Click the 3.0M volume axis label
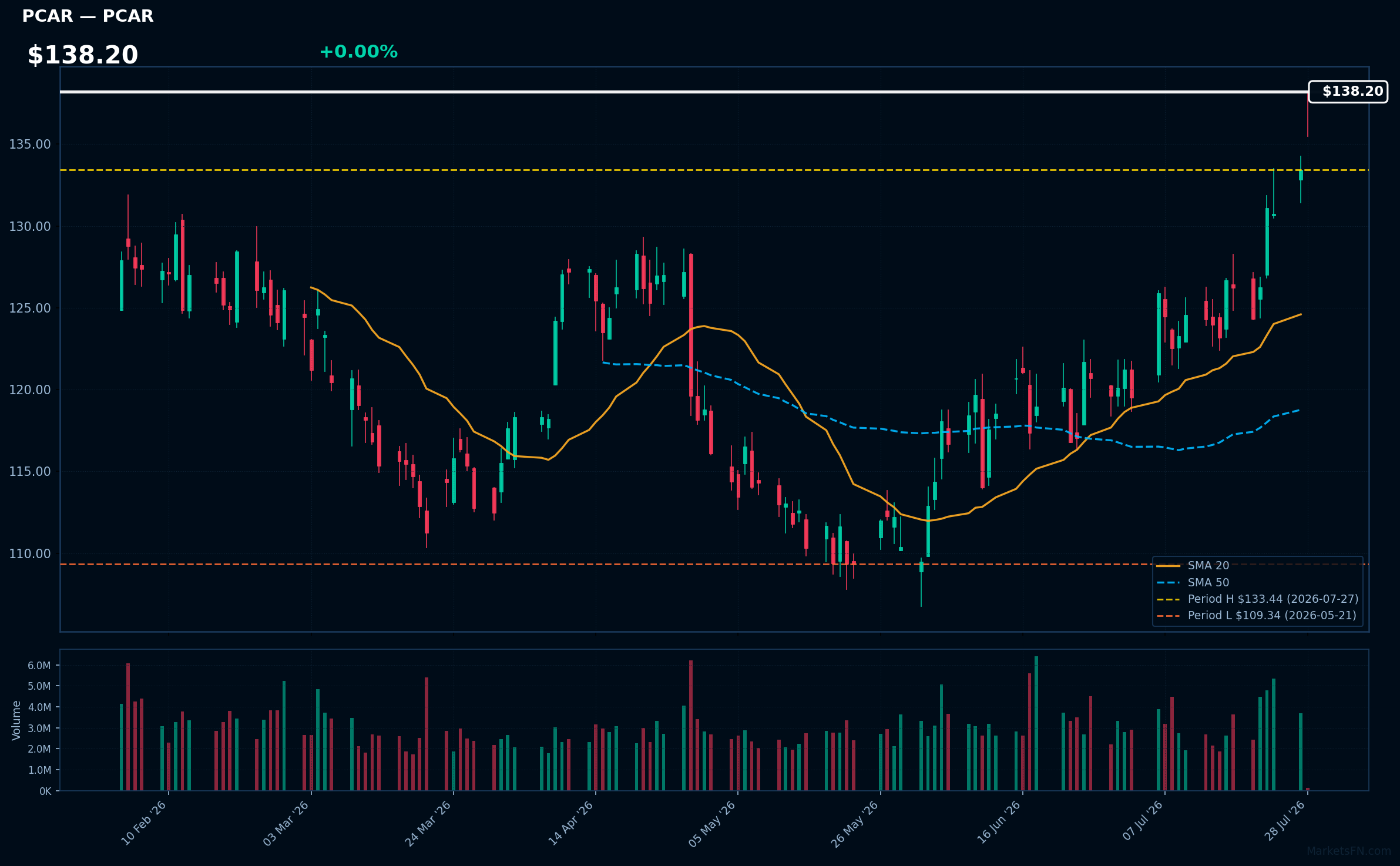The width and height of the screenshot is (1400, 866). pos(39,729)
